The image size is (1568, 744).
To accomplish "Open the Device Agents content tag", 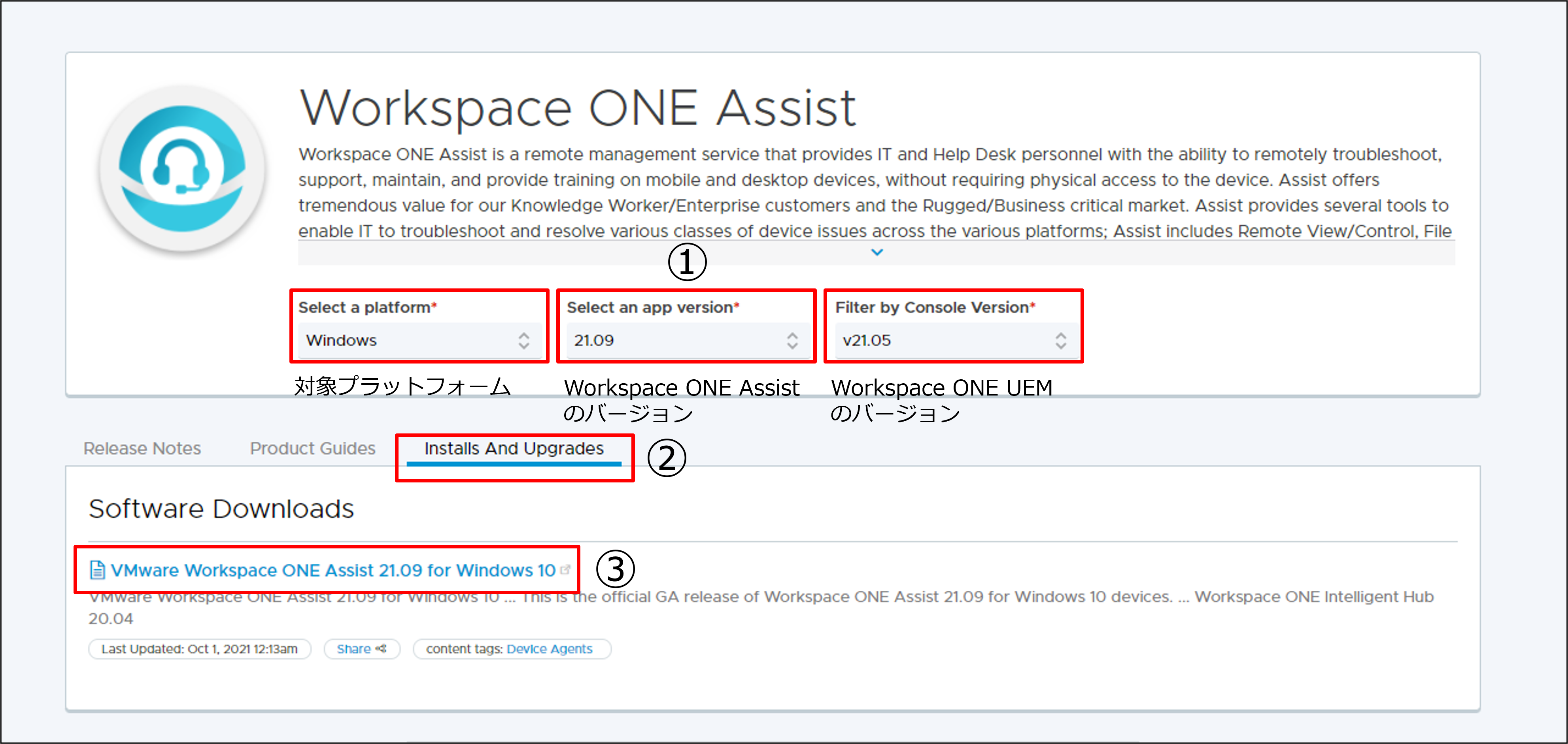I will (x=549, y=648).
